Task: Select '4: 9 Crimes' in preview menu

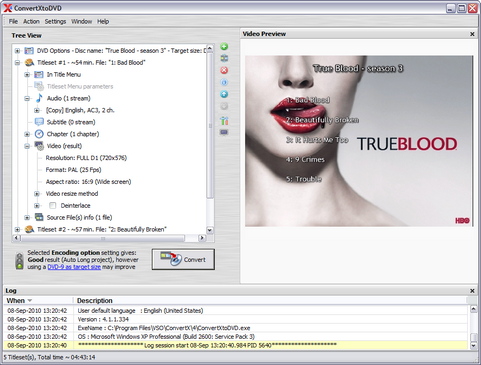Action: pos(305,160)
